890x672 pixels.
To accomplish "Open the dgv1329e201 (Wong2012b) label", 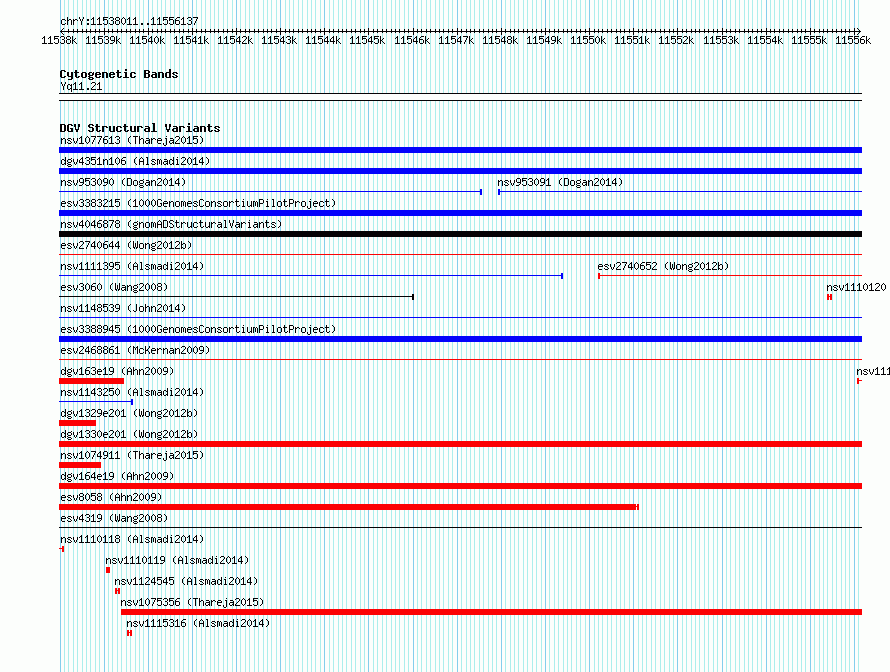I will (129, 413).
